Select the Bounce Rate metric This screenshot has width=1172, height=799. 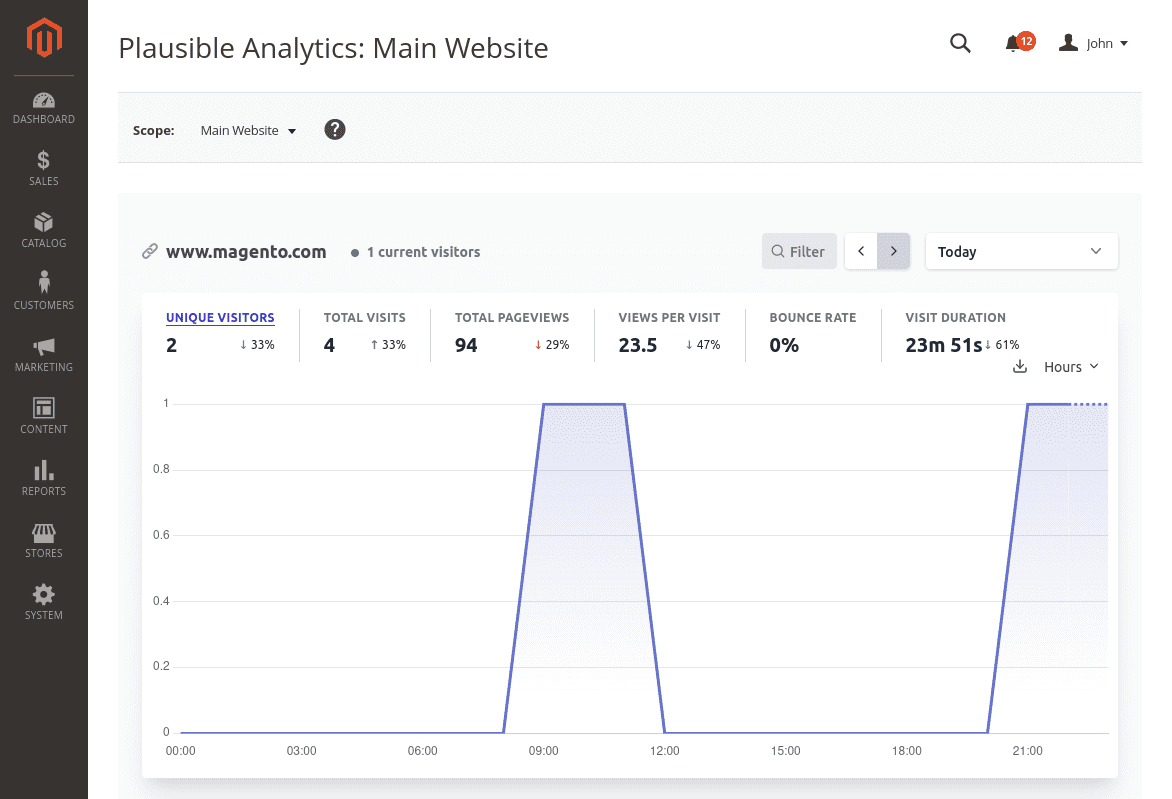click(812, 333)
